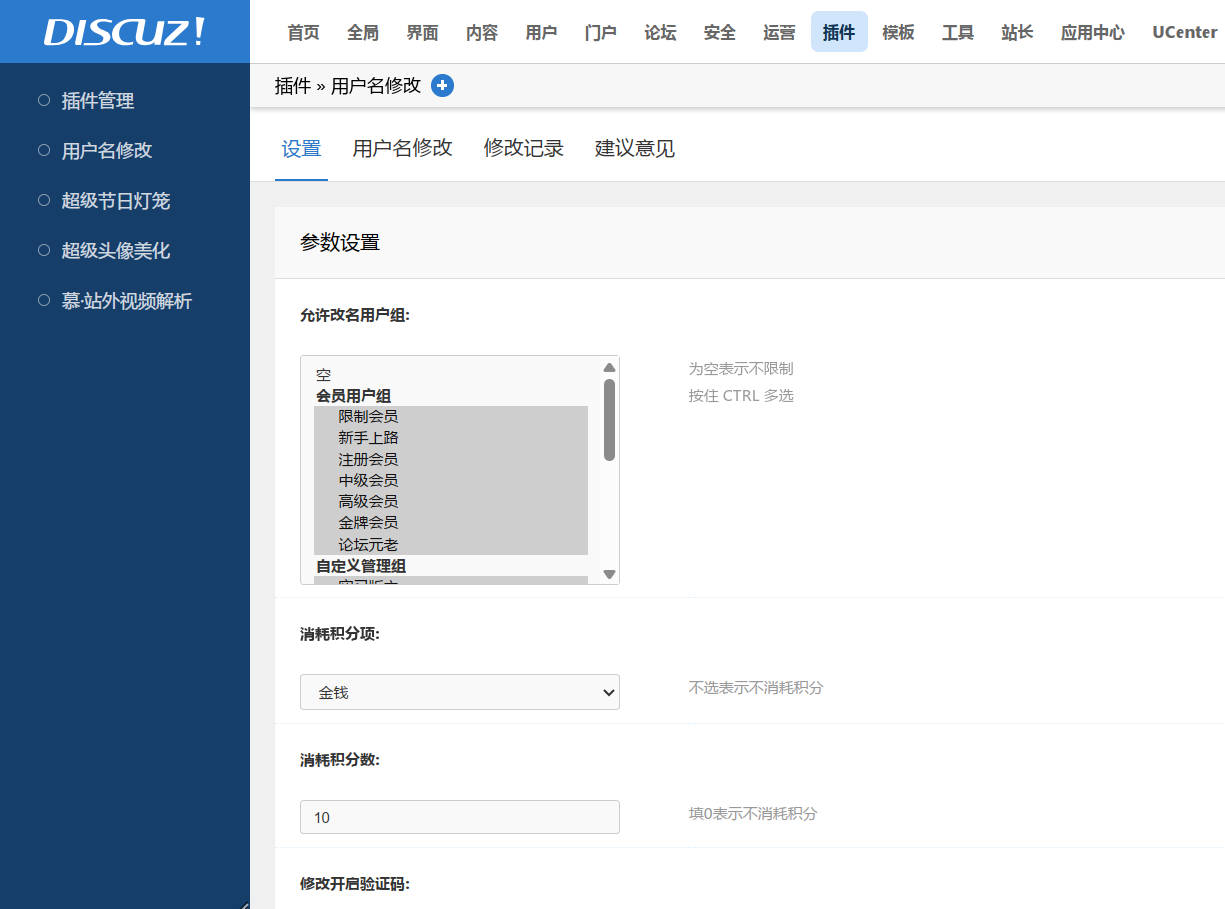Switch to the 修改记录 tab
The height and width of the screenshot is (909, 1225).
click(524, 148)
